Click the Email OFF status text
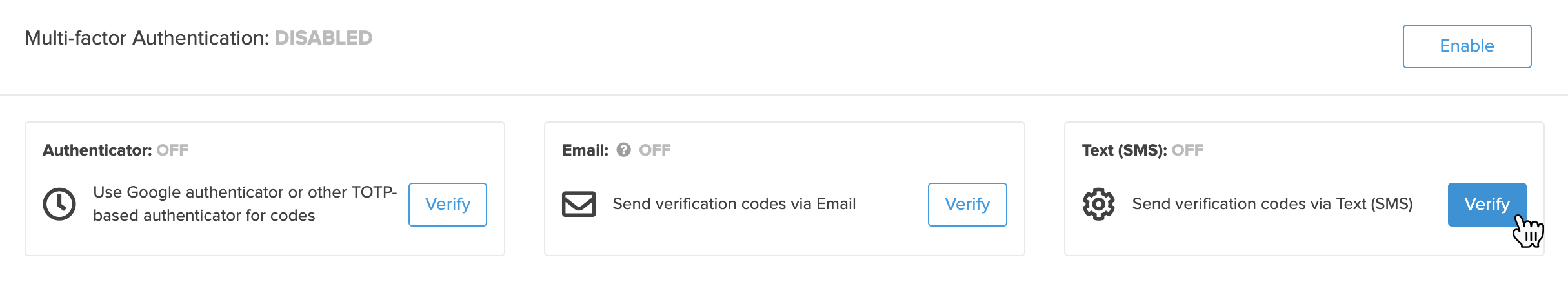The image size is (1568, 284). (655, 150)
